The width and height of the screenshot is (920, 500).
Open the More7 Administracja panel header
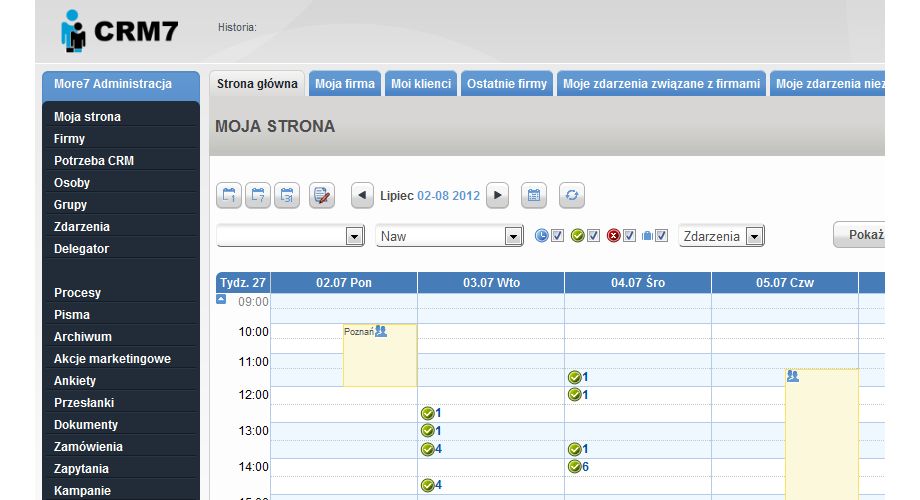tap(121, 85)
